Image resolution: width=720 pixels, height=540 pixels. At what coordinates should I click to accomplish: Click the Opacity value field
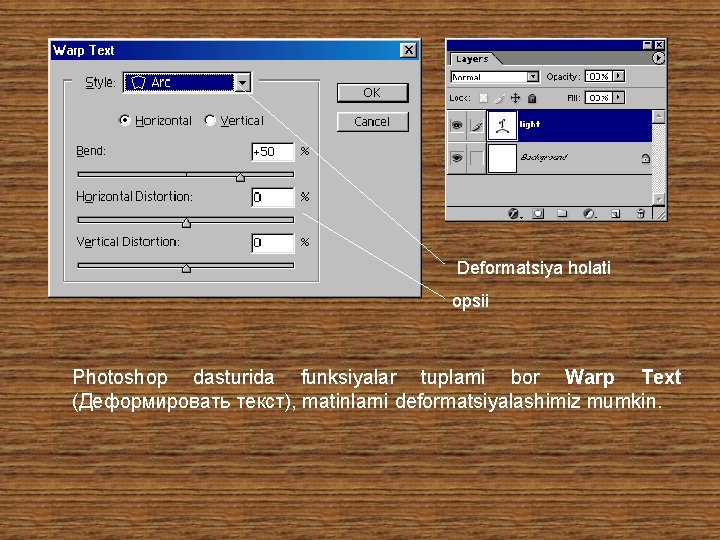(598, 76)
